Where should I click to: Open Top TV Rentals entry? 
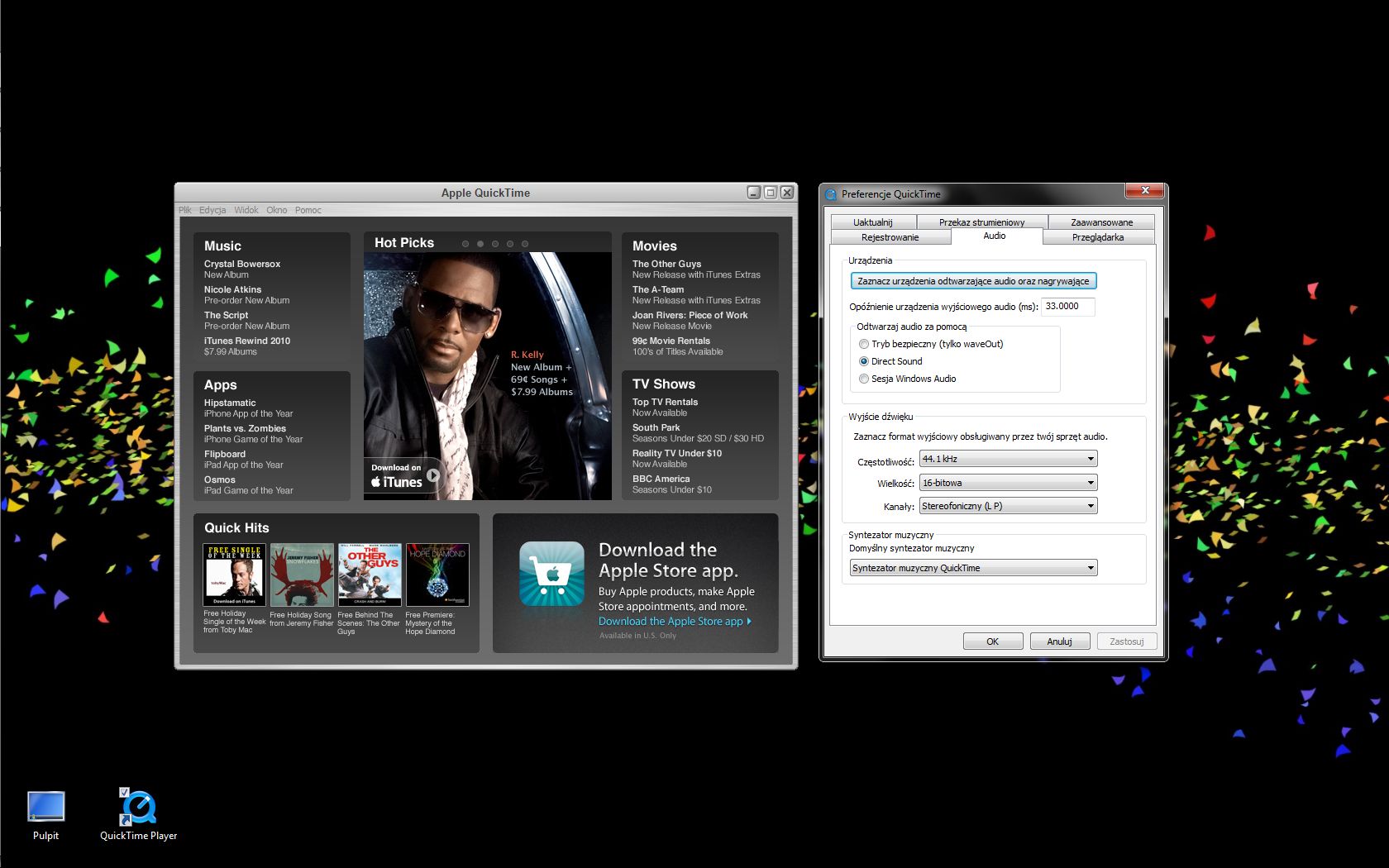(x=665, y=408)
